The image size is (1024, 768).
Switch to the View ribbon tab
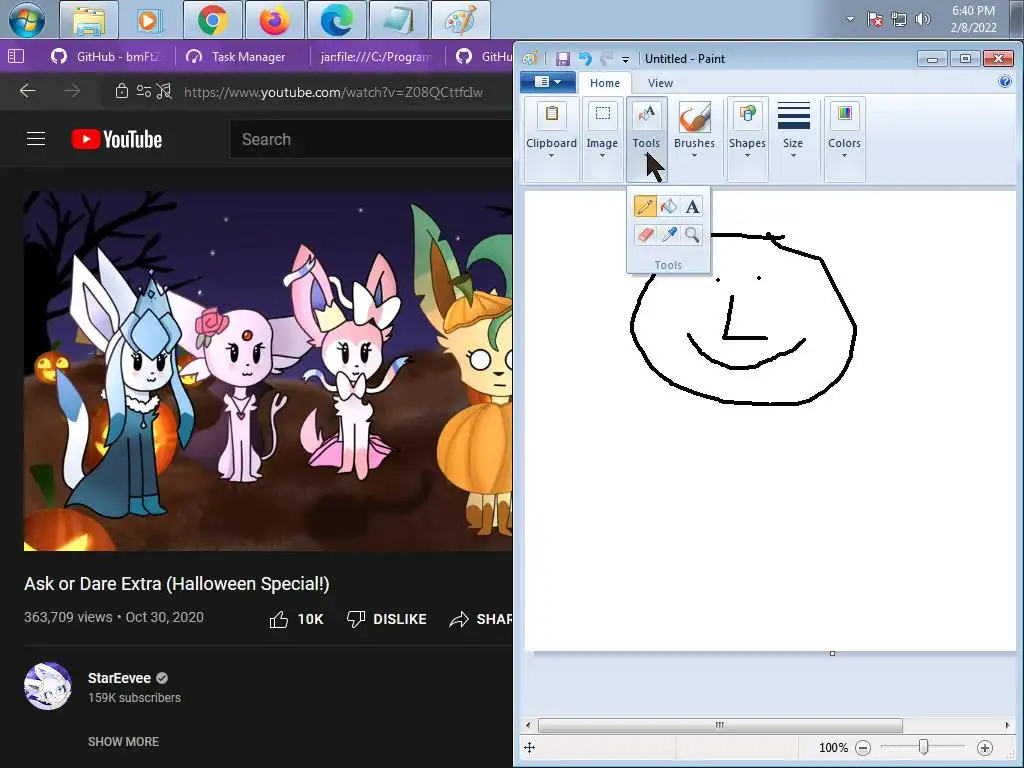660,83
